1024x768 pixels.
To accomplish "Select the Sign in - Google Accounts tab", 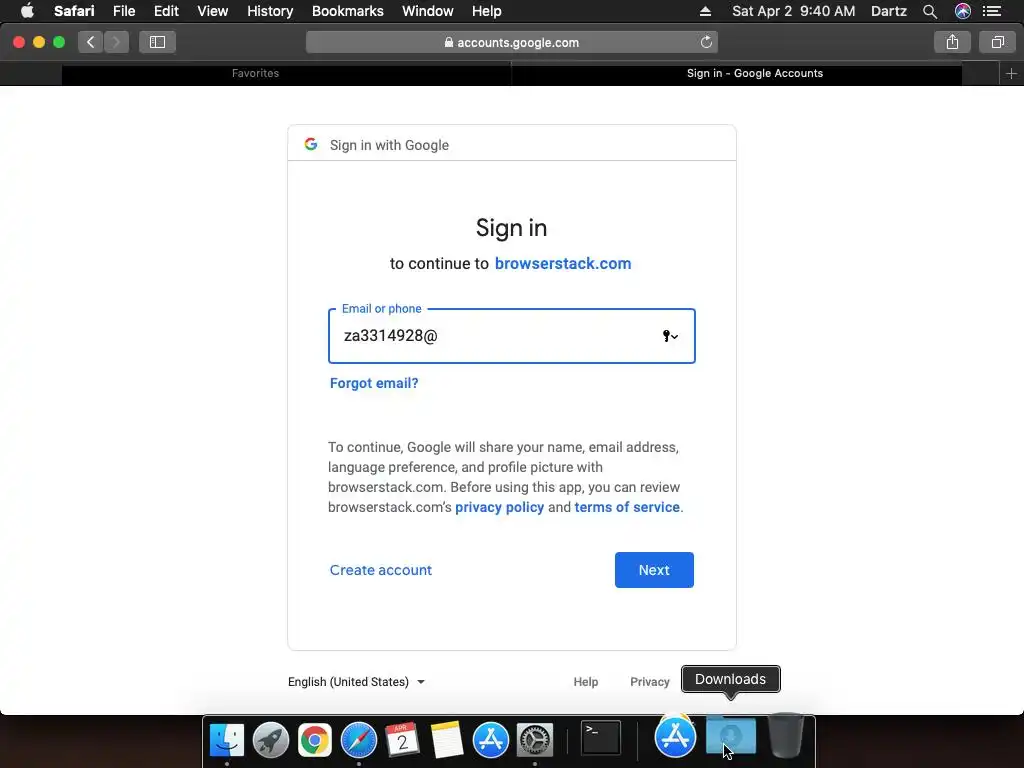I will tap(737, 74).
